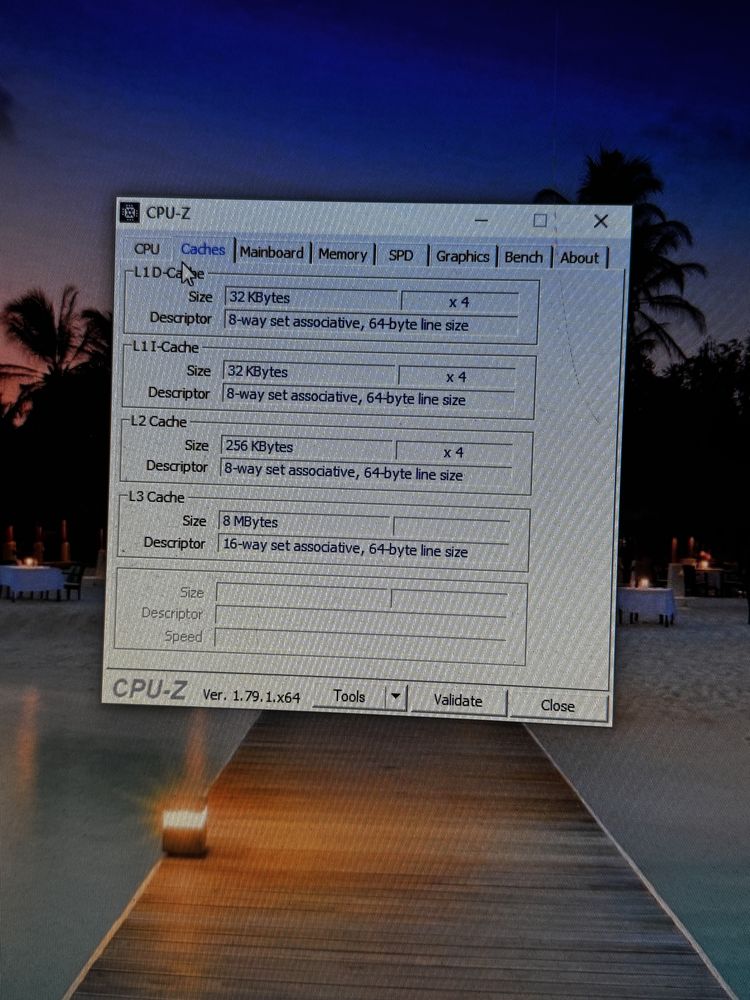This screenshot has width=750, height=1000.
Task: Click the CPU-Z title bar icon
Action: coord(129,212)
